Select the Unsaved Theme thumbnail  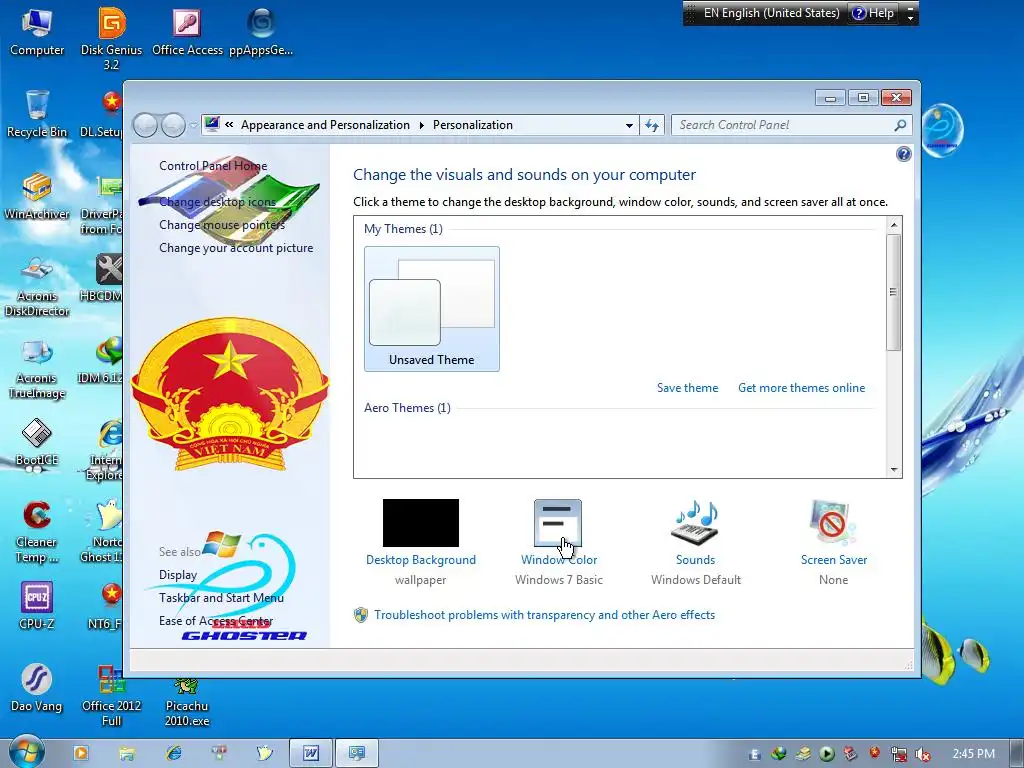pyautogui.click(x=432, y=309)
